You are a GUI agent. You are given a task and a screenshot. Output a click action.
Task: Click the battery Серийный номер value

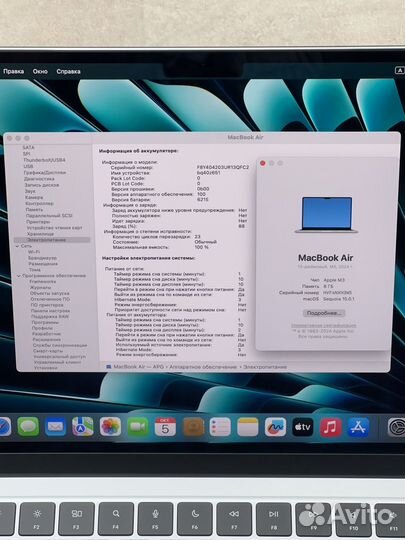point(222,167)
